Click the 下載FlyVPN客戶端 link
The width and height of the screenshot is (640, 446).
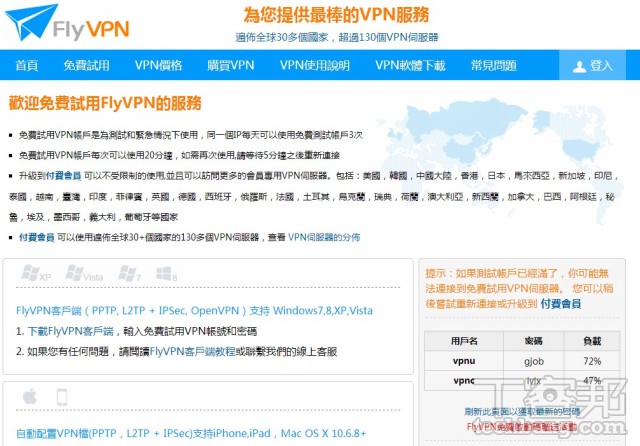tap(70, 331)
